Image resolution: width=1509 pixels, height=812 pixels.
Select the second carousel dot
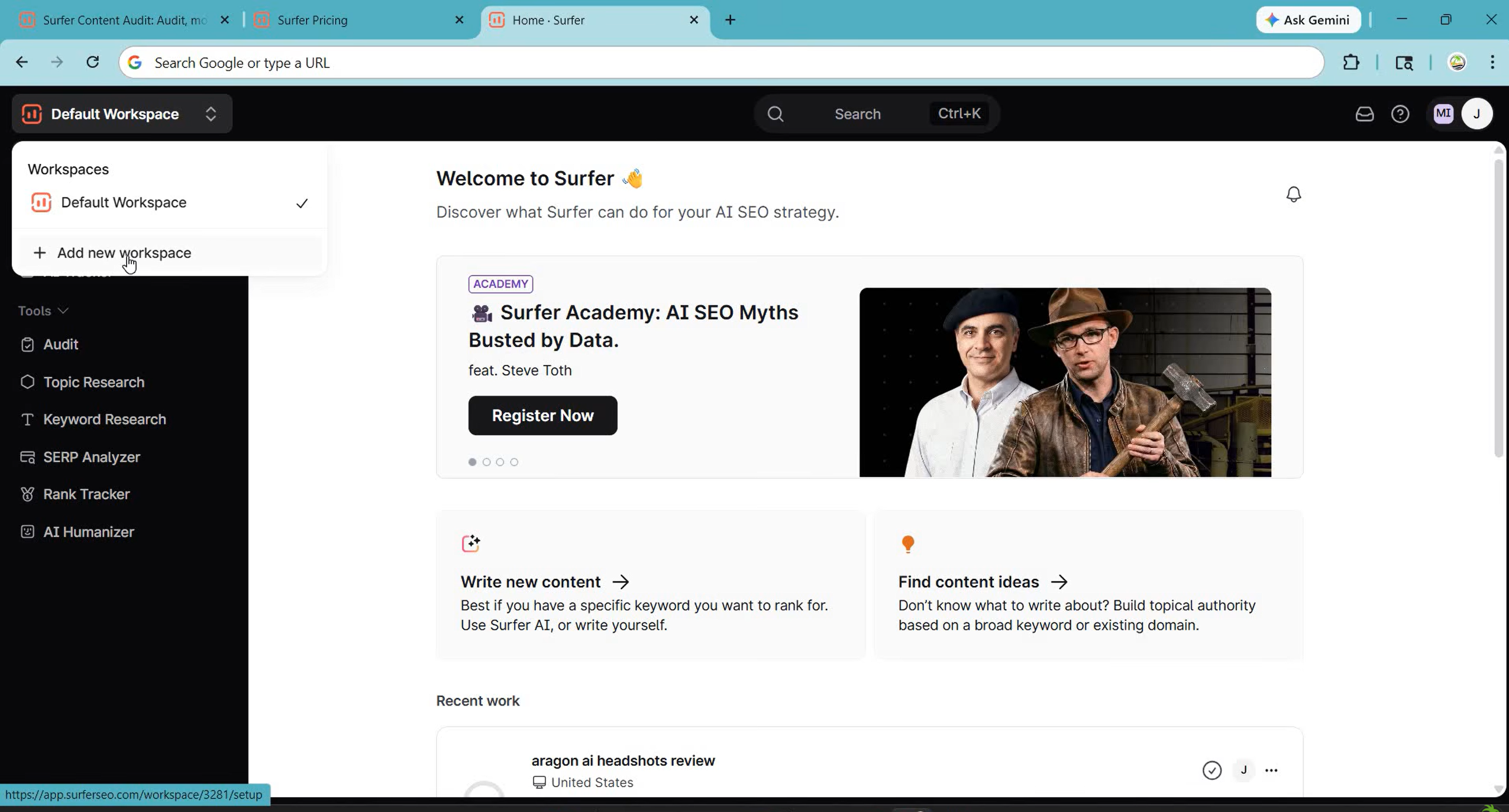486,462
